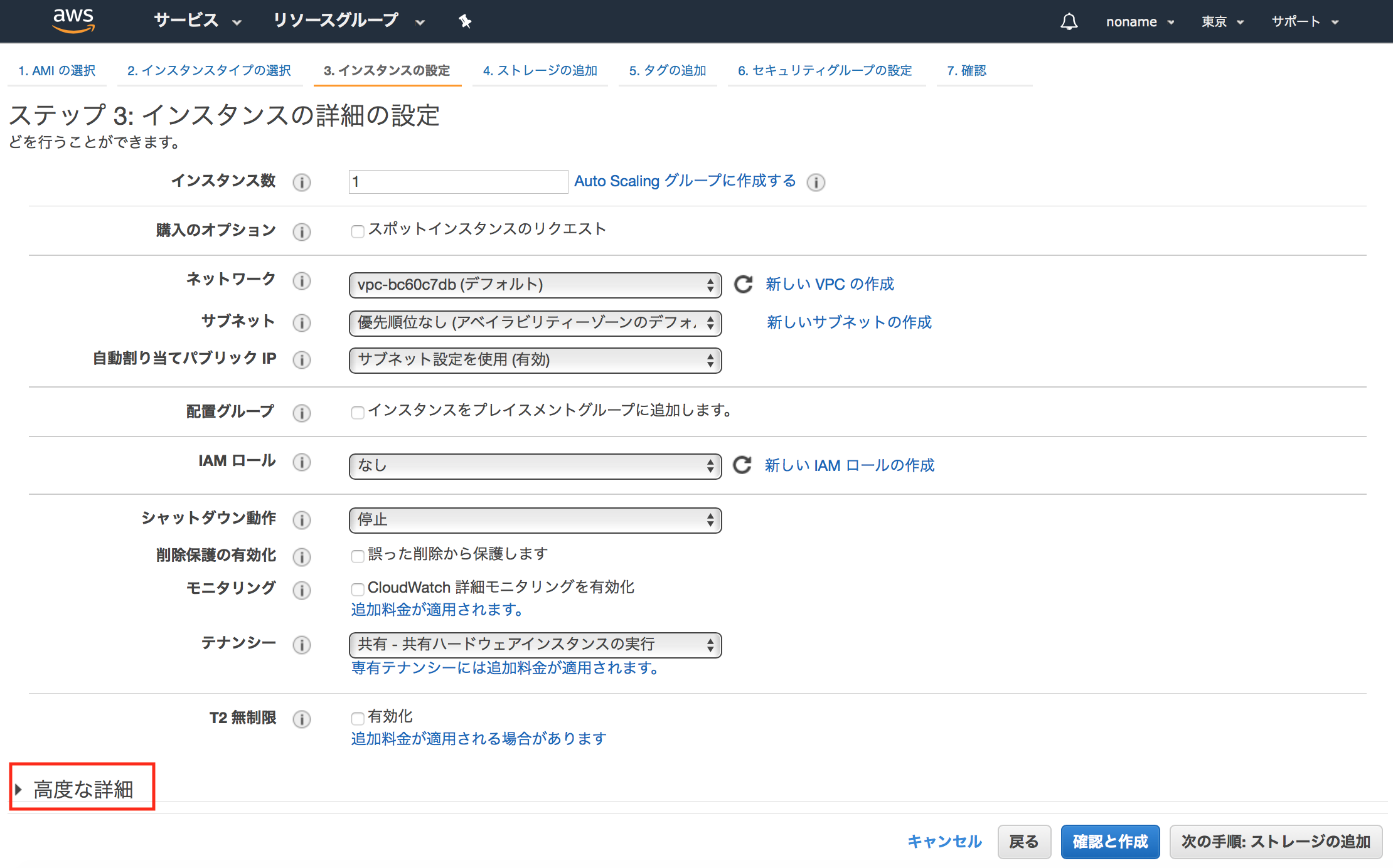The width and height of the screenshot is (1393, 868).
Task: Enable スポットインスタンスのリクエスト checkbox
Action: (358, 231)
